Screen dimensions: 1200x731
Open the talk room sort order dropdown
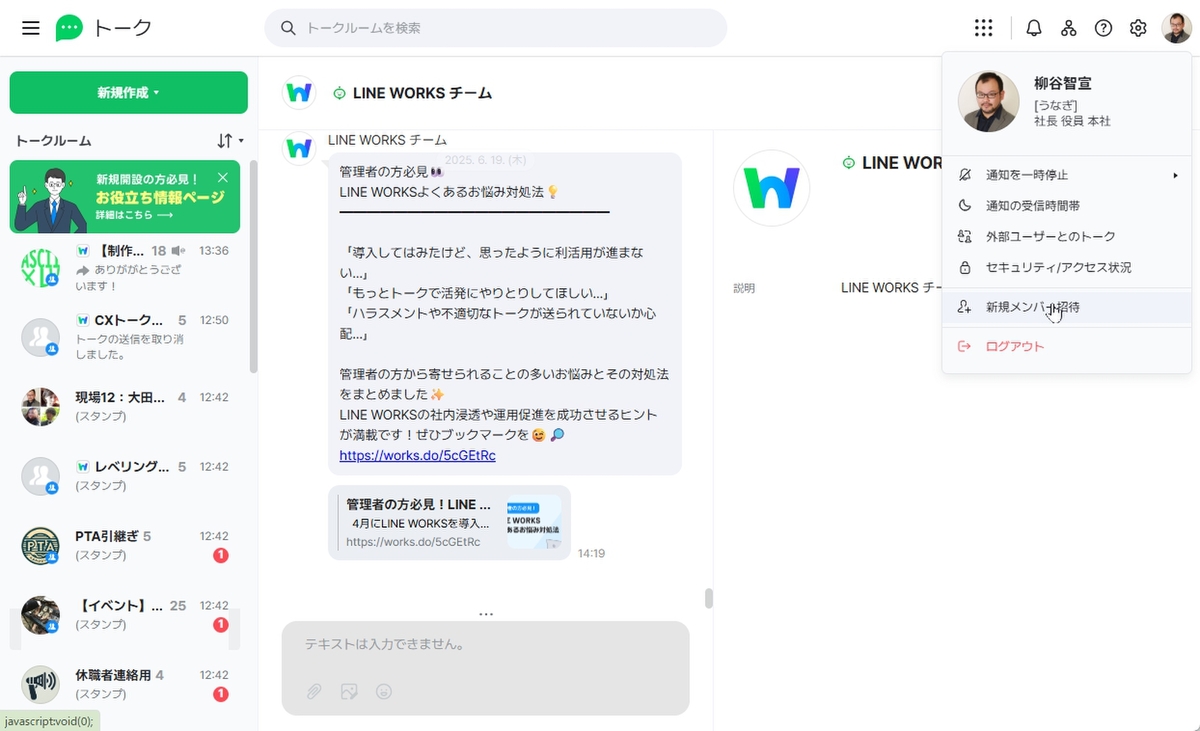pyautogui.click(x=230, y=141)
